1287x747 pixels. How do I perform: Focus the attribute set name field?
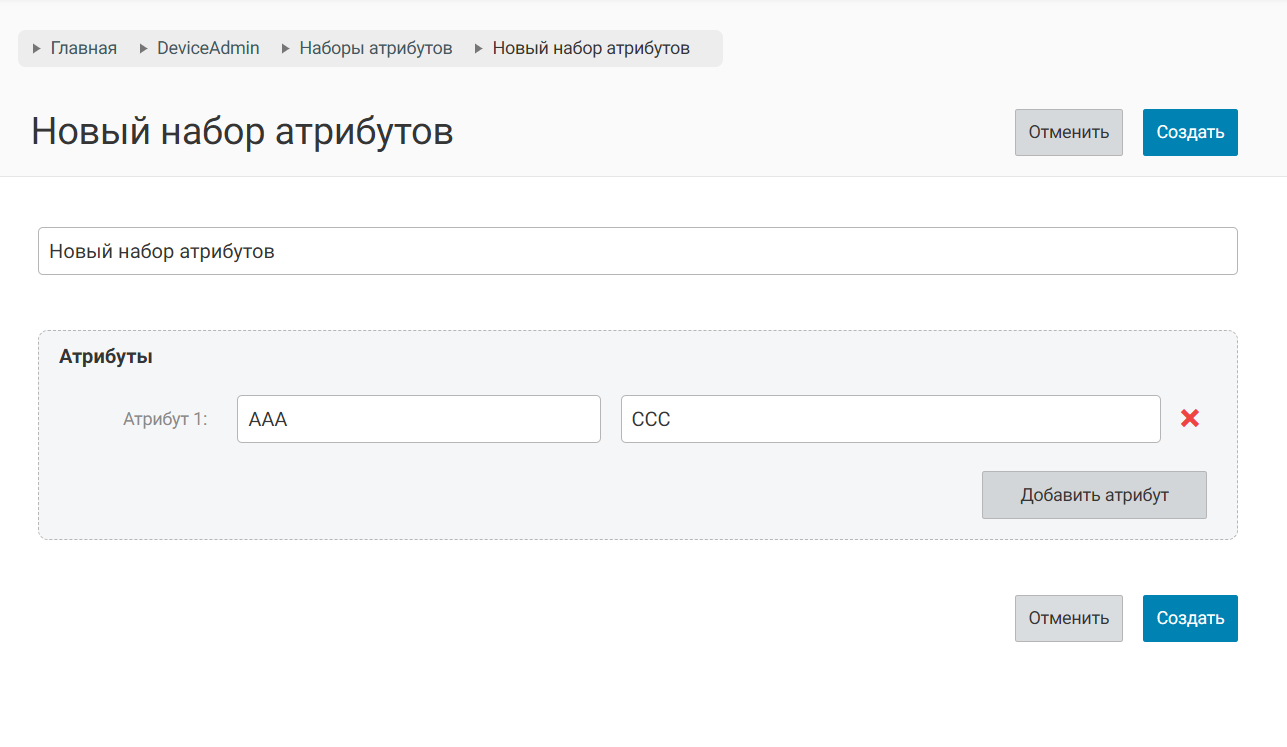coord(637,251)
